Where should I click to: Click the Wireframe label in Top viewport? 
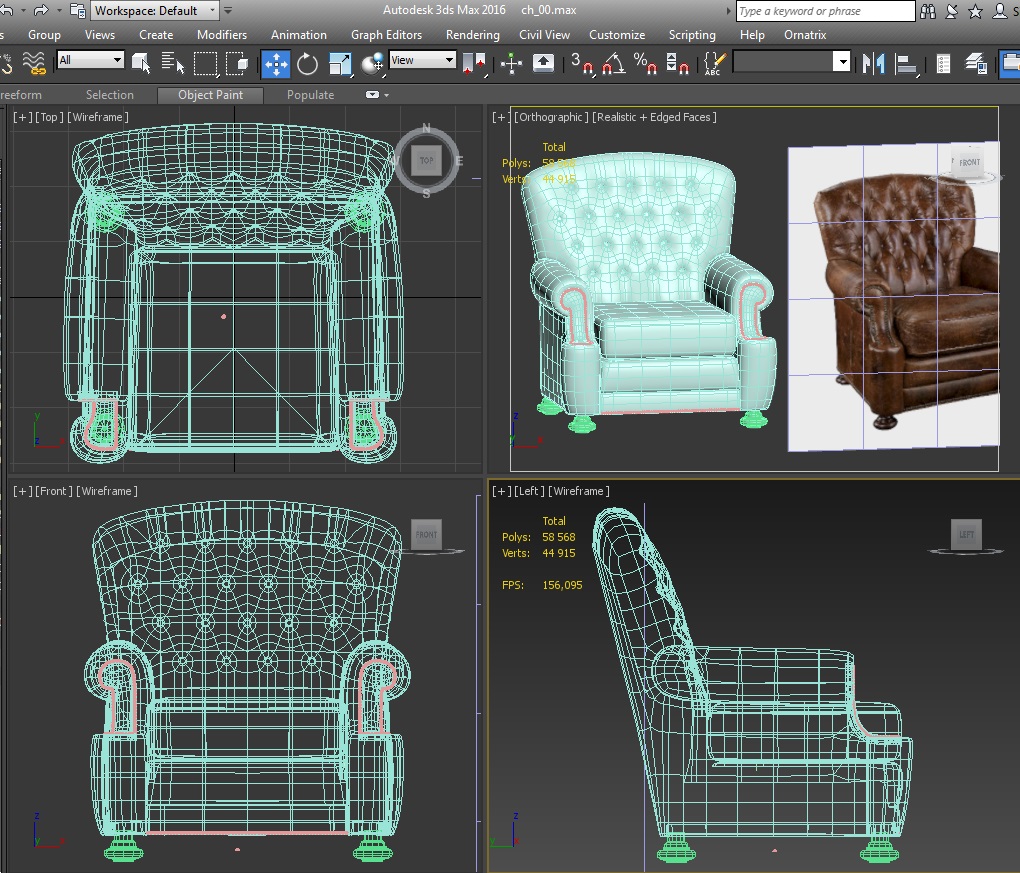click(98, 117)
